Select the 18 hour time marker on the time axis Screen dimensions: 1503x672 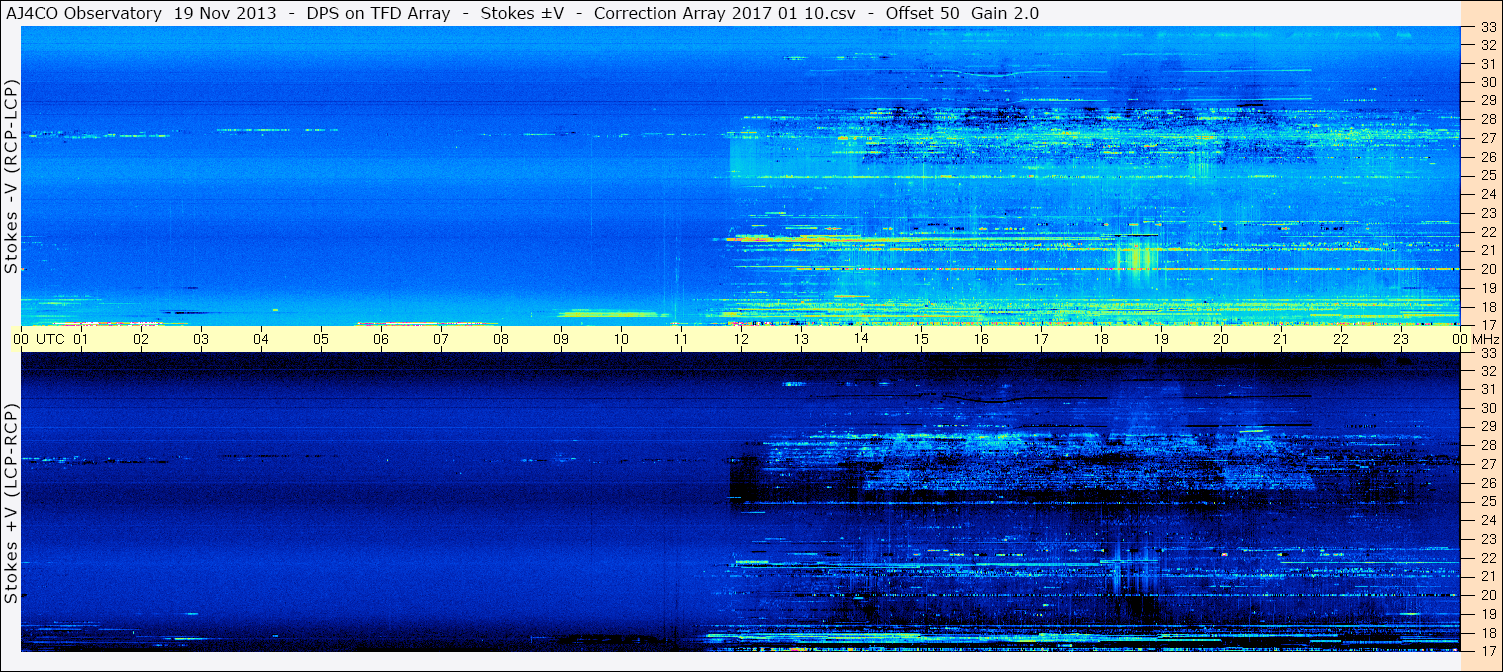tap(1101, 339)
